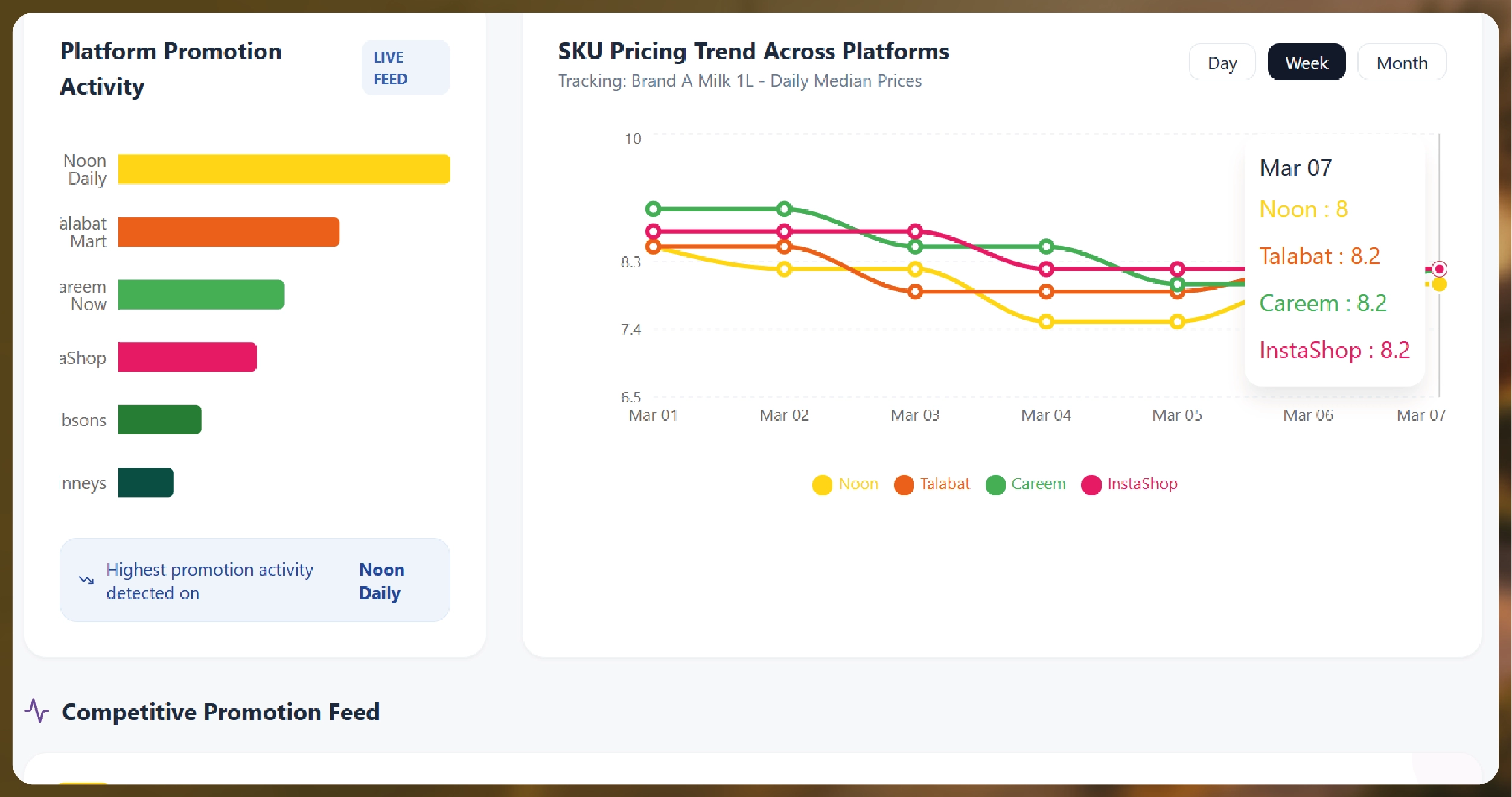Click the green Careem legend dot
The height and width of the screenshot is (797, 1512).
pyautogui.click(x=996, y=484)
